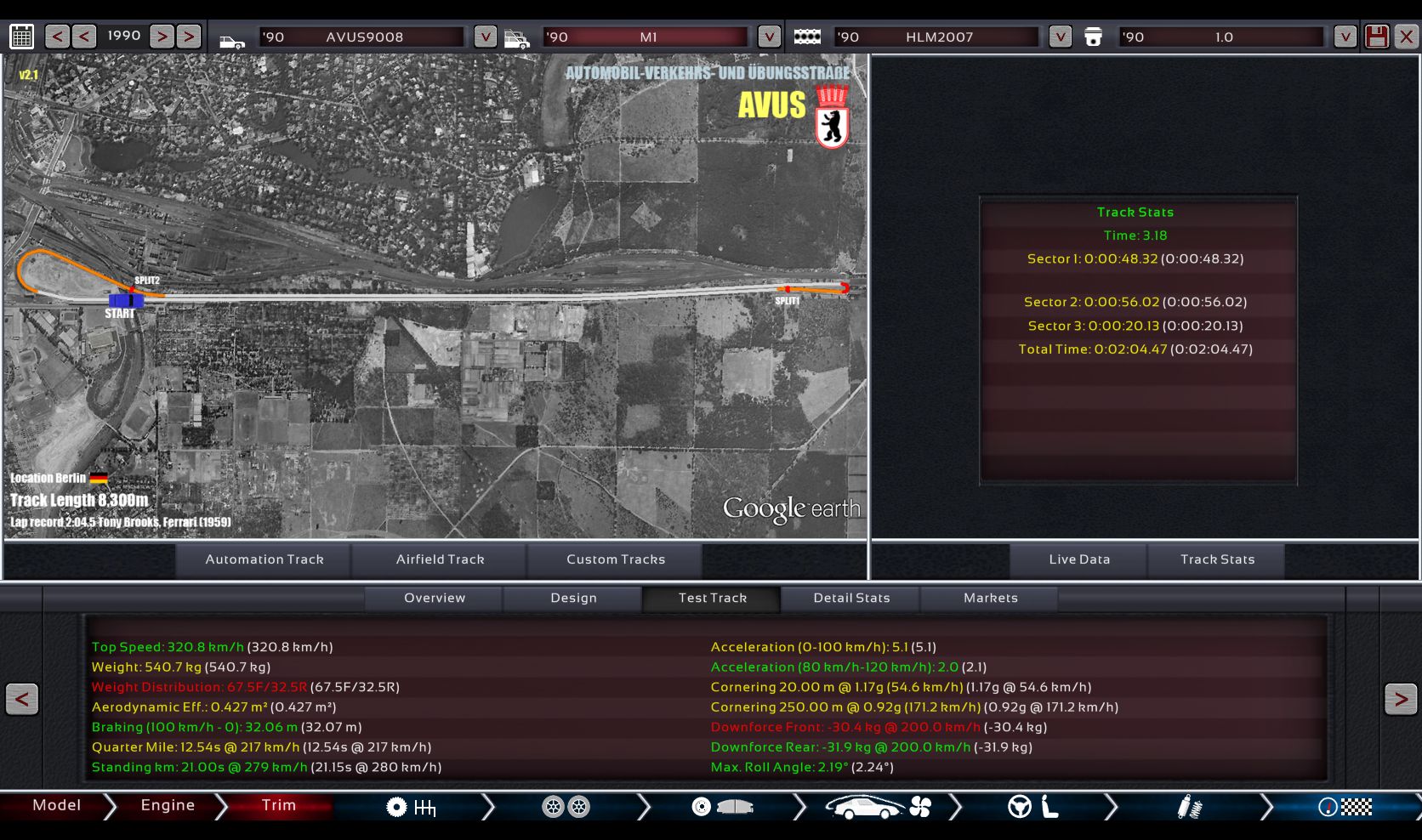Viewport: 1422px width, 840px height.
Task: Show the Live Data panel
Action: [x=1079, y=560]
